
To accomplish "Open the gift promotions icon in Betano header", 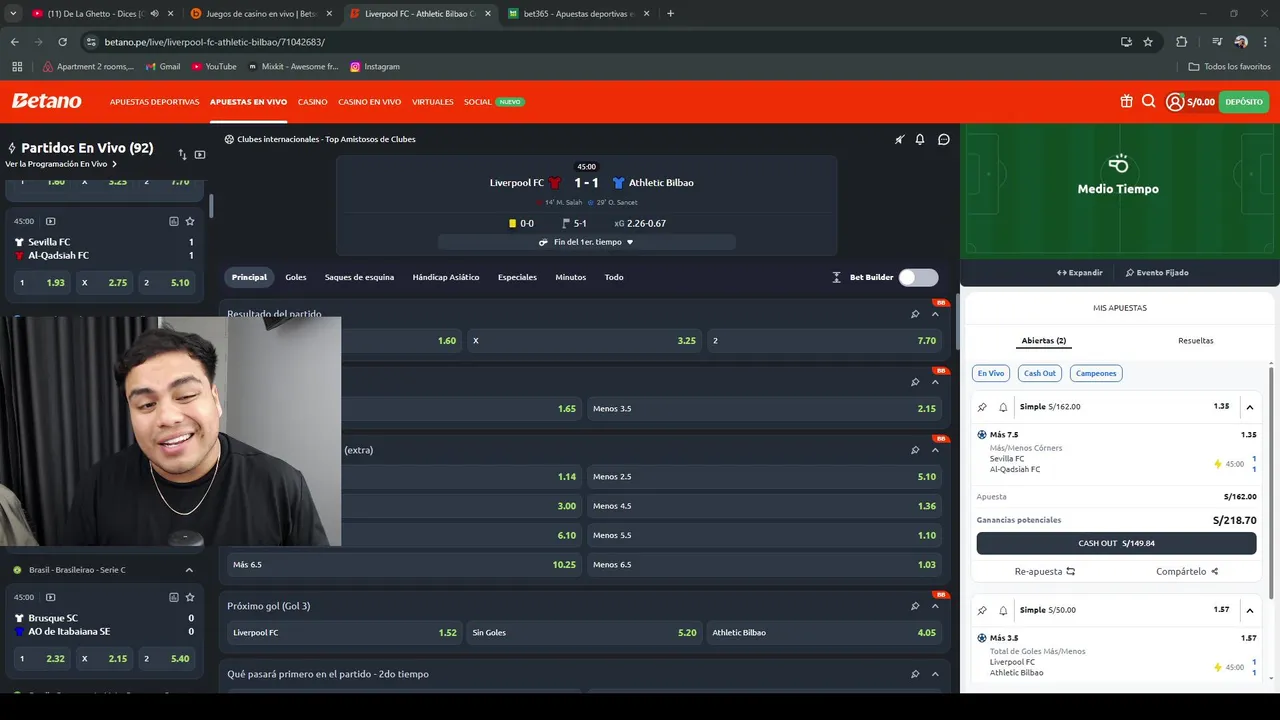I will coord(1126,101).
